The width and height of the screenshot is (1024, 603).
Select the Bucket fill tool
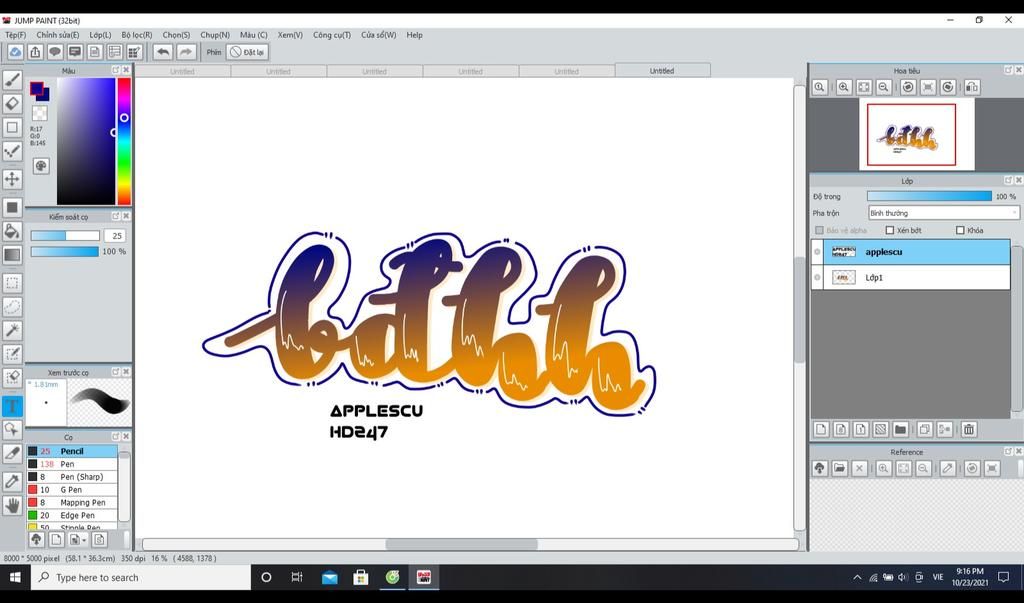(12, 231)
